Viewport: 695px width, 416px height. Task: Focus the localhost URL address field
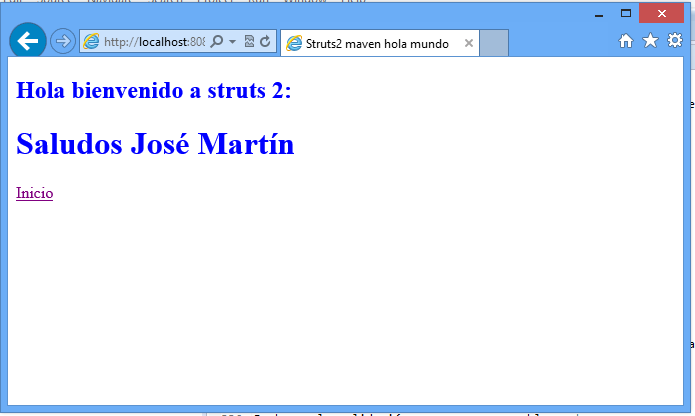[154, 42]
